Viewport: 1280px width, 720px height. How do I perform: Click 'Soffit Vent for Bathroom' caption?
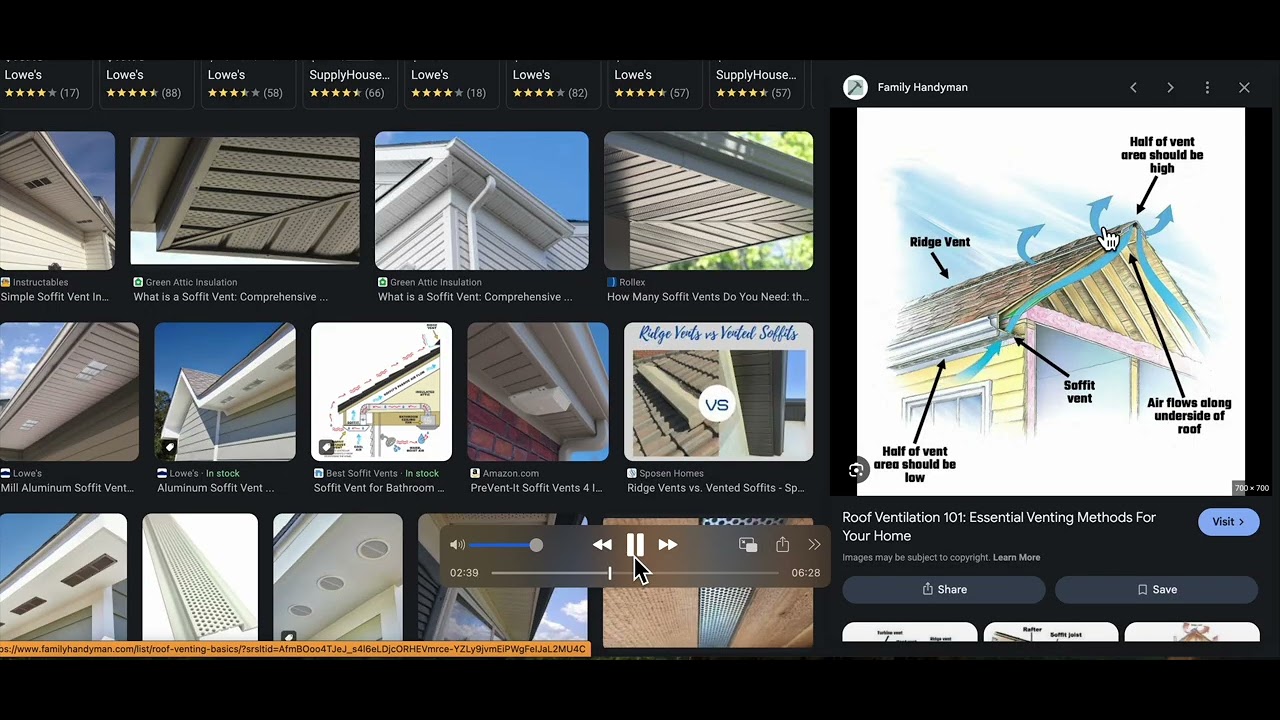(x=379, y=488)
